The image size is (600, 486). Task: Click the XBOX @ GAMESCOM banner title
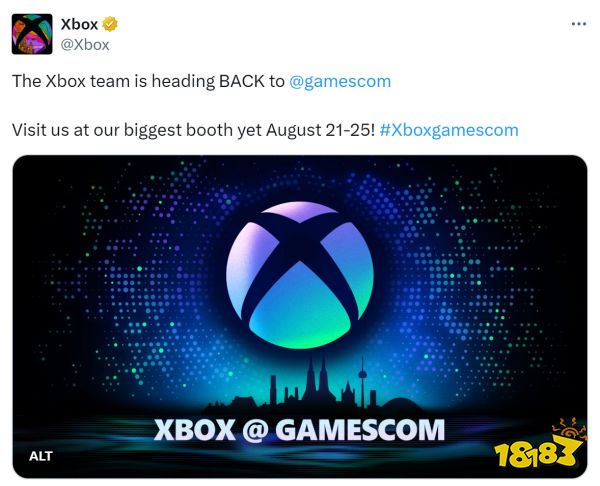coord(299,430)
